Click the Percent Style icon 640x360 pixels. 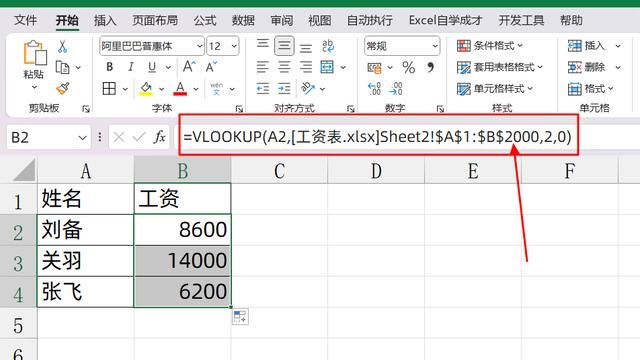point(409,67)
